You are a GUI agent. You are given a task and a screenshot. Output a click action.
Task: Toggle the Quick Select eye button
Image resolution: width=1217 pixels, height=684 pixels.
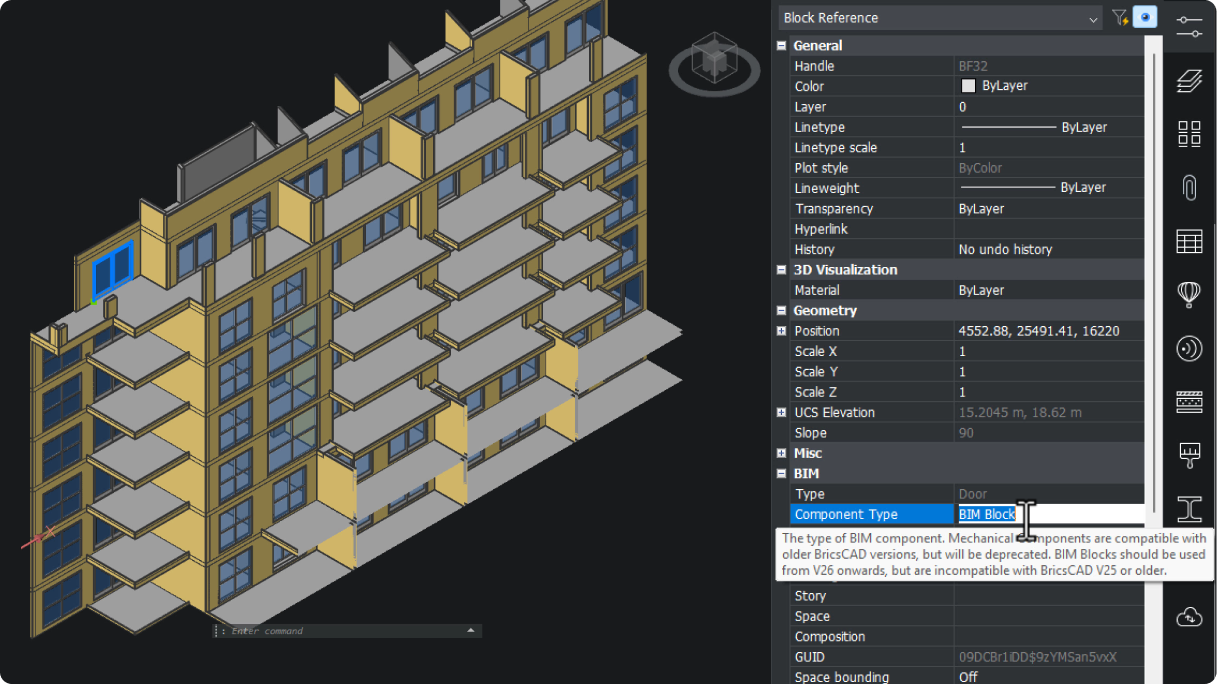point(1143,17)
